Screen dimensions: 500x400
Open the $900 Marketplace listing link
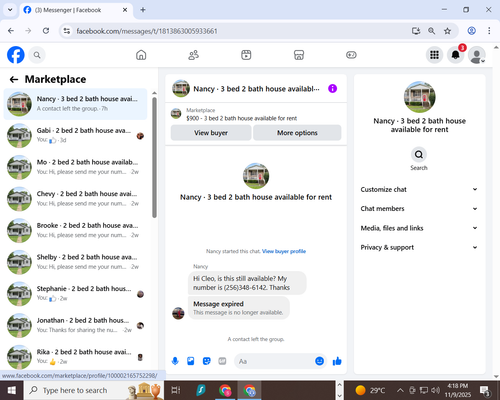[241, 118]
